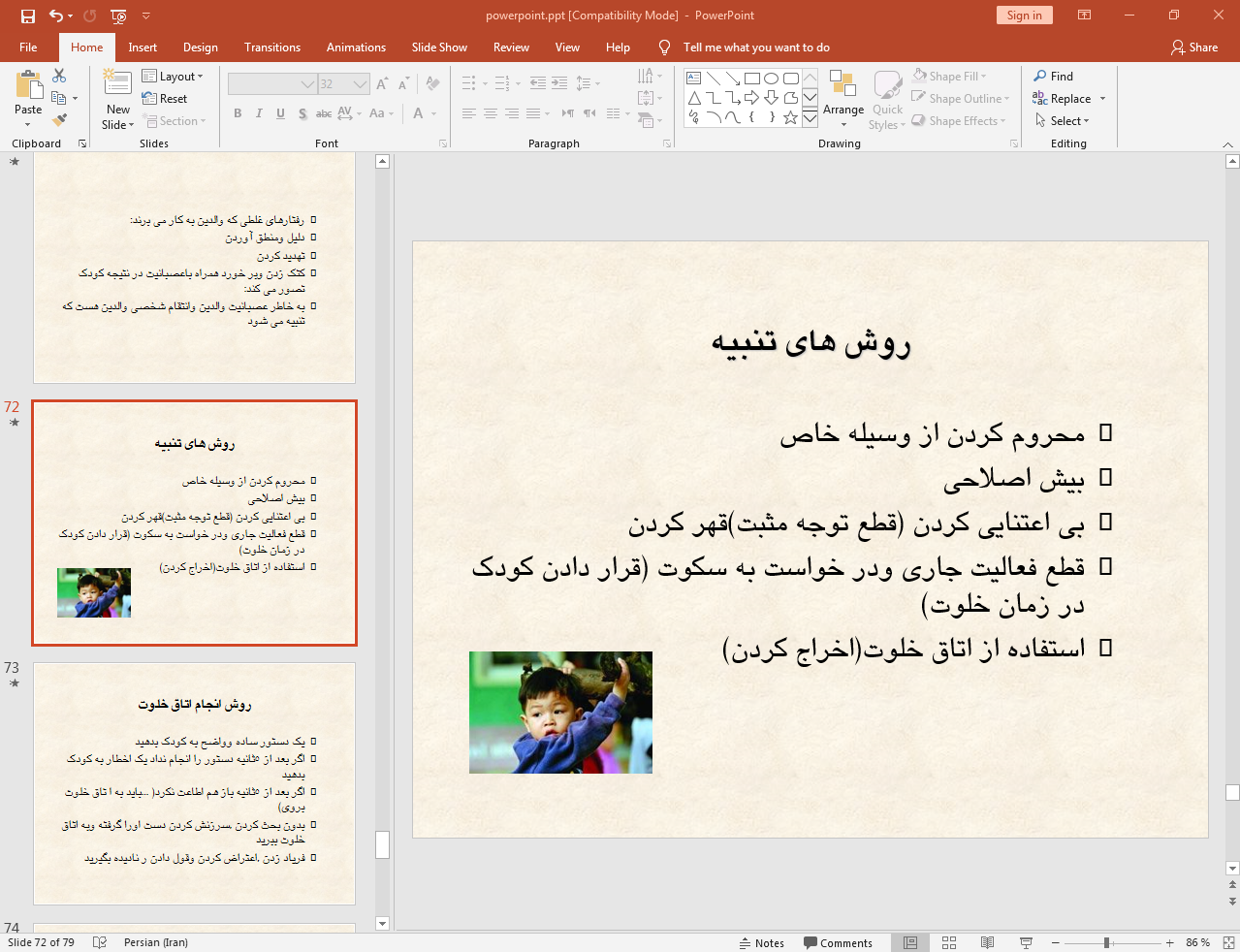Reset the slide layout
This screenshot has width=1240, height=952.
coord(165,99)
